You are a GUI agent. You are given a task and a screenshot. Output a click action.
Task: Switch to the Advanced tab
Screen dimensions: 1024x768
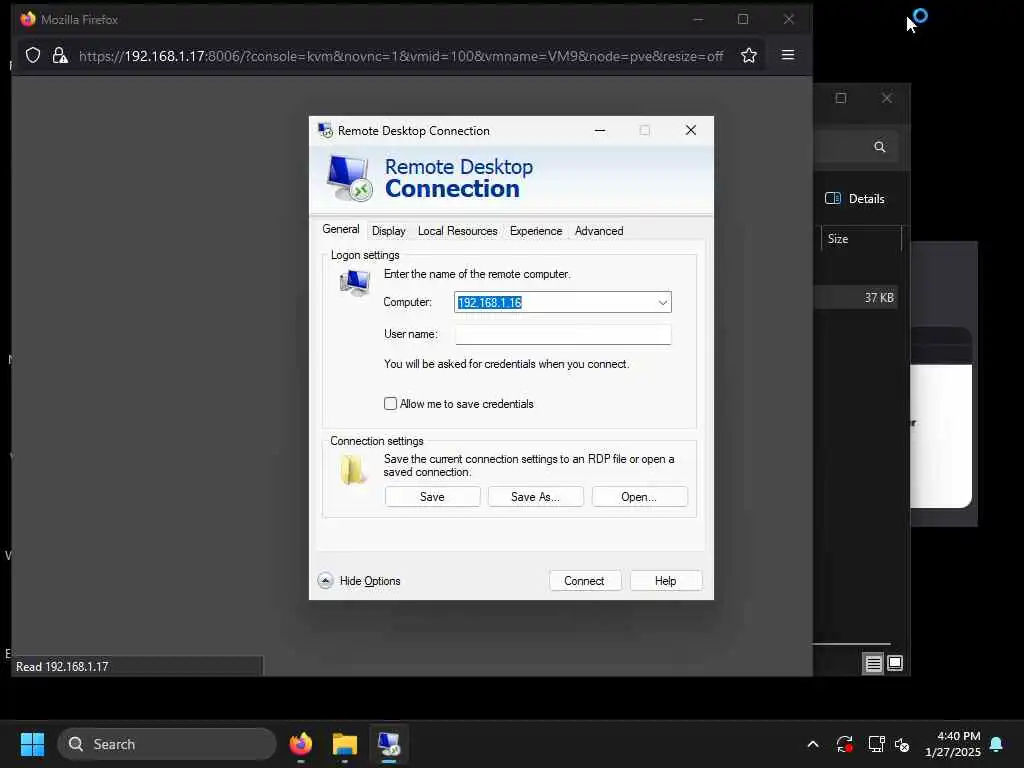(x=599, y=231)
